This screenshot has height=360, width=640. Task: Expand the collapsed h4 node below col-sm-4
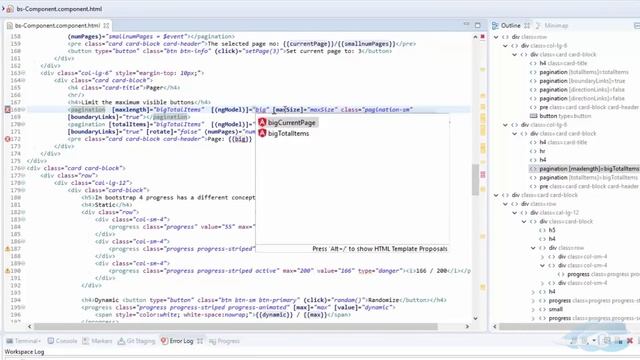533,292
